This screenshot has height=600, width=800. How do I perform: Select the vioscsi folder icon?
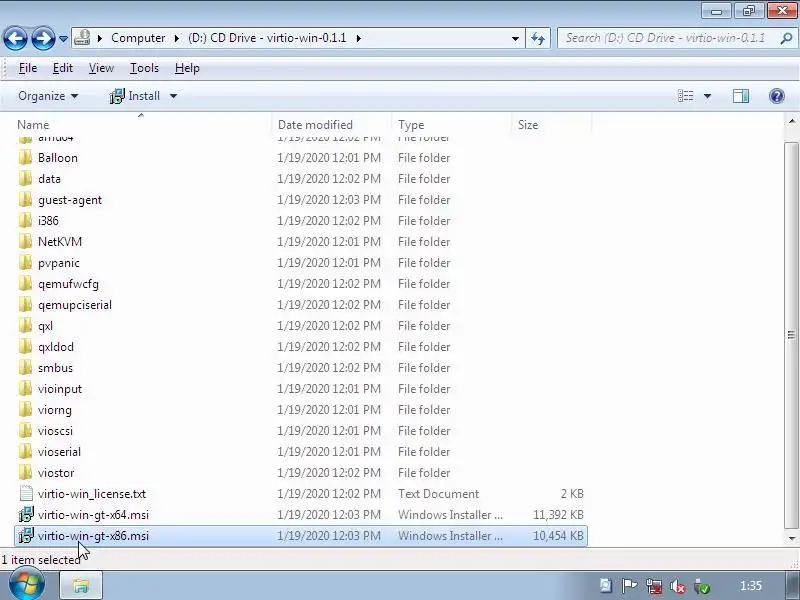pos(26,431)
